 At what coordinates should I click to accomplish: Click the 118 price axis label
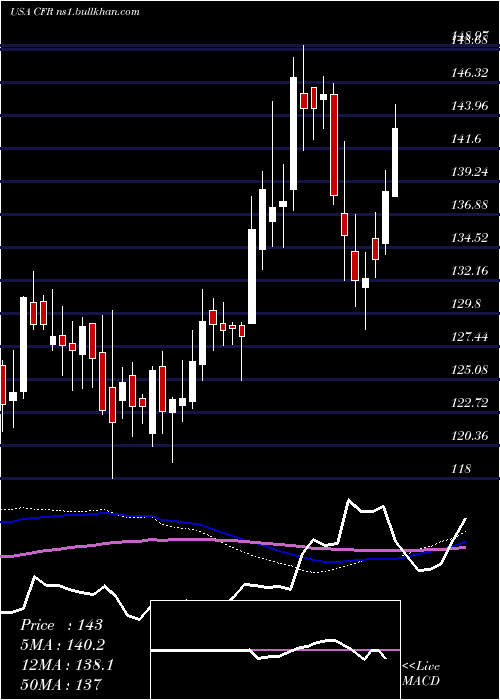point(461,469)
